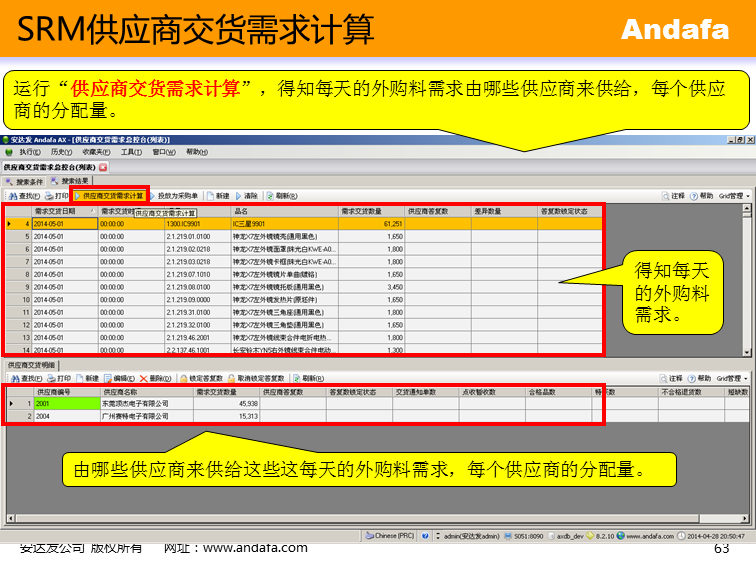The image size is (756, 567).
Task: Open the 收藏夹(F) menu
Action: tap(97, 152)
